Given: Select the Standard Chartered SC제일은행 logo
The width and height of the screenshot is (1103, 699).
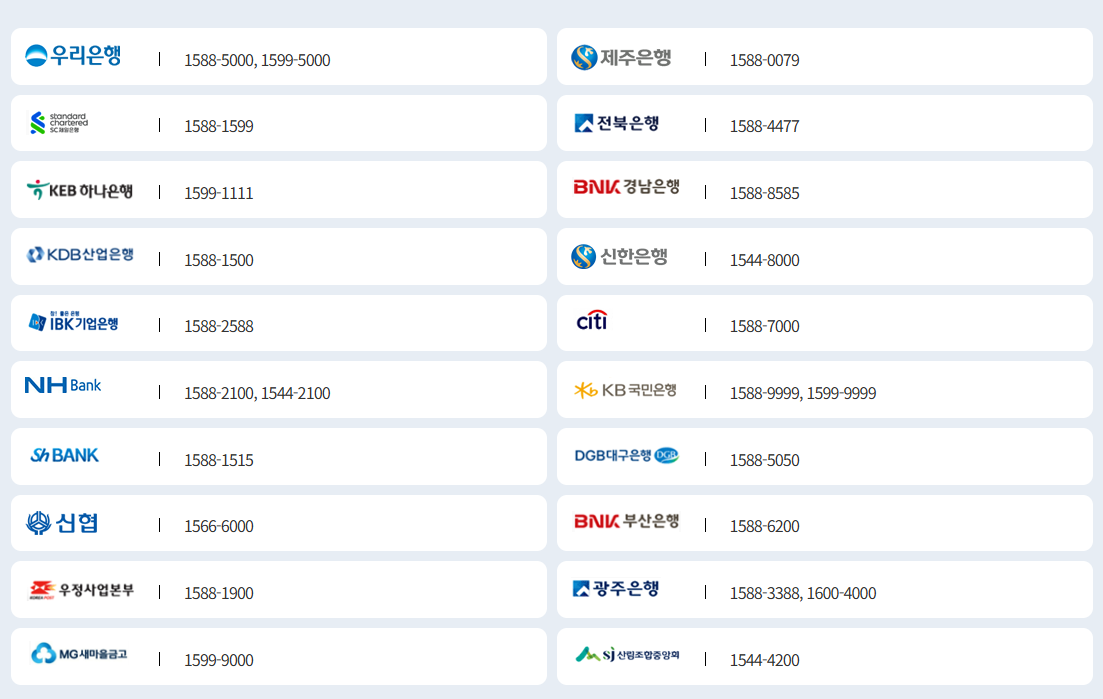Looking at the screenshot, I should pyautogui.click(x=55, y=122).
